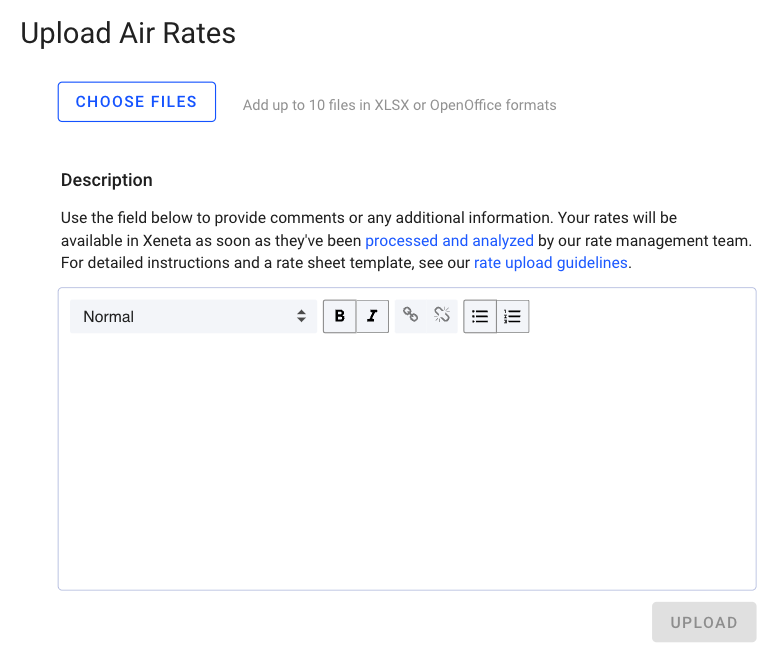Click the 'Add up to 10 files' hint

click(399, 105)
